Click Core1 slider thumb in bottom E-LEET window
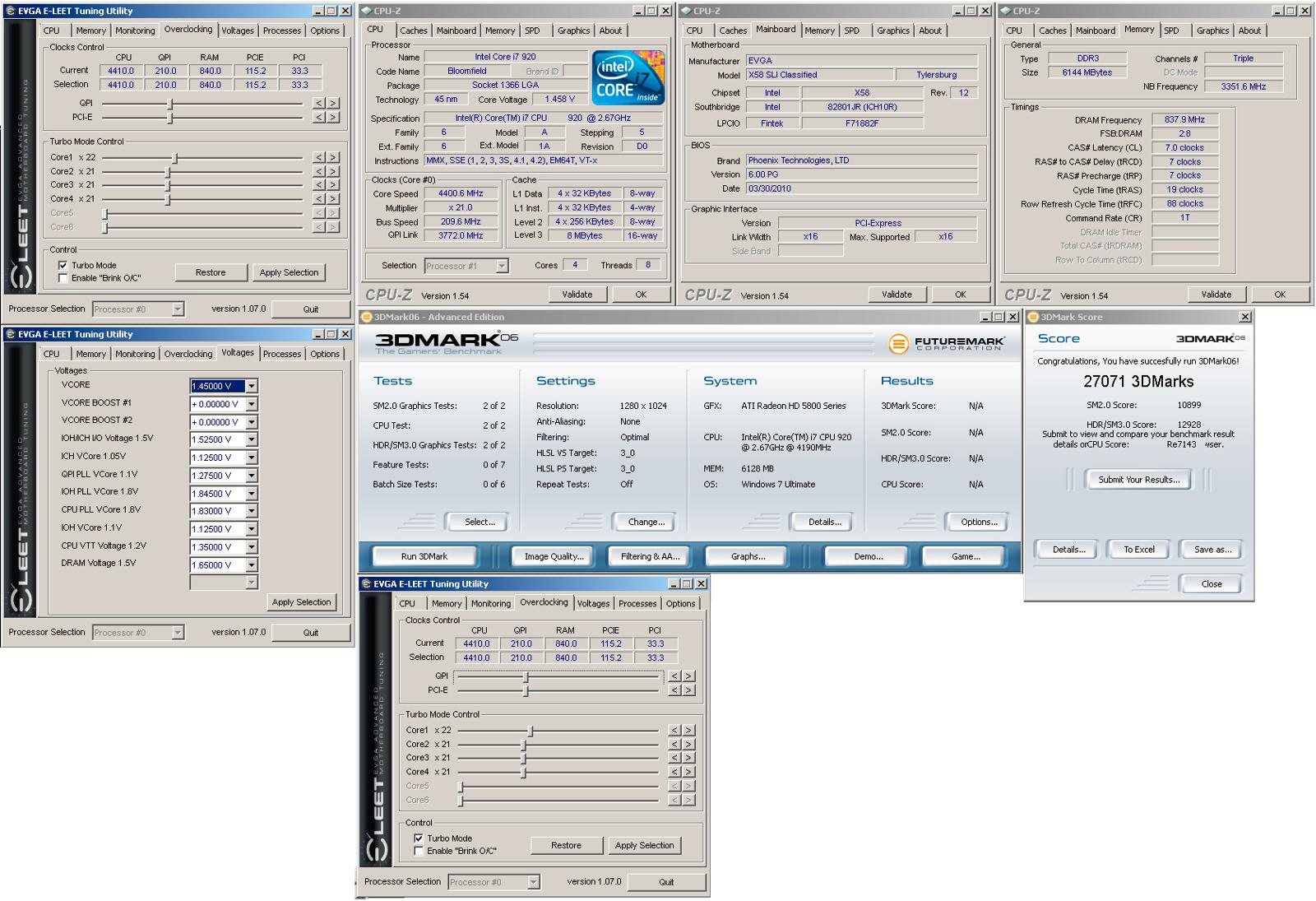The height and width of the screenshot is (901, 1316). tap(531, 731)
